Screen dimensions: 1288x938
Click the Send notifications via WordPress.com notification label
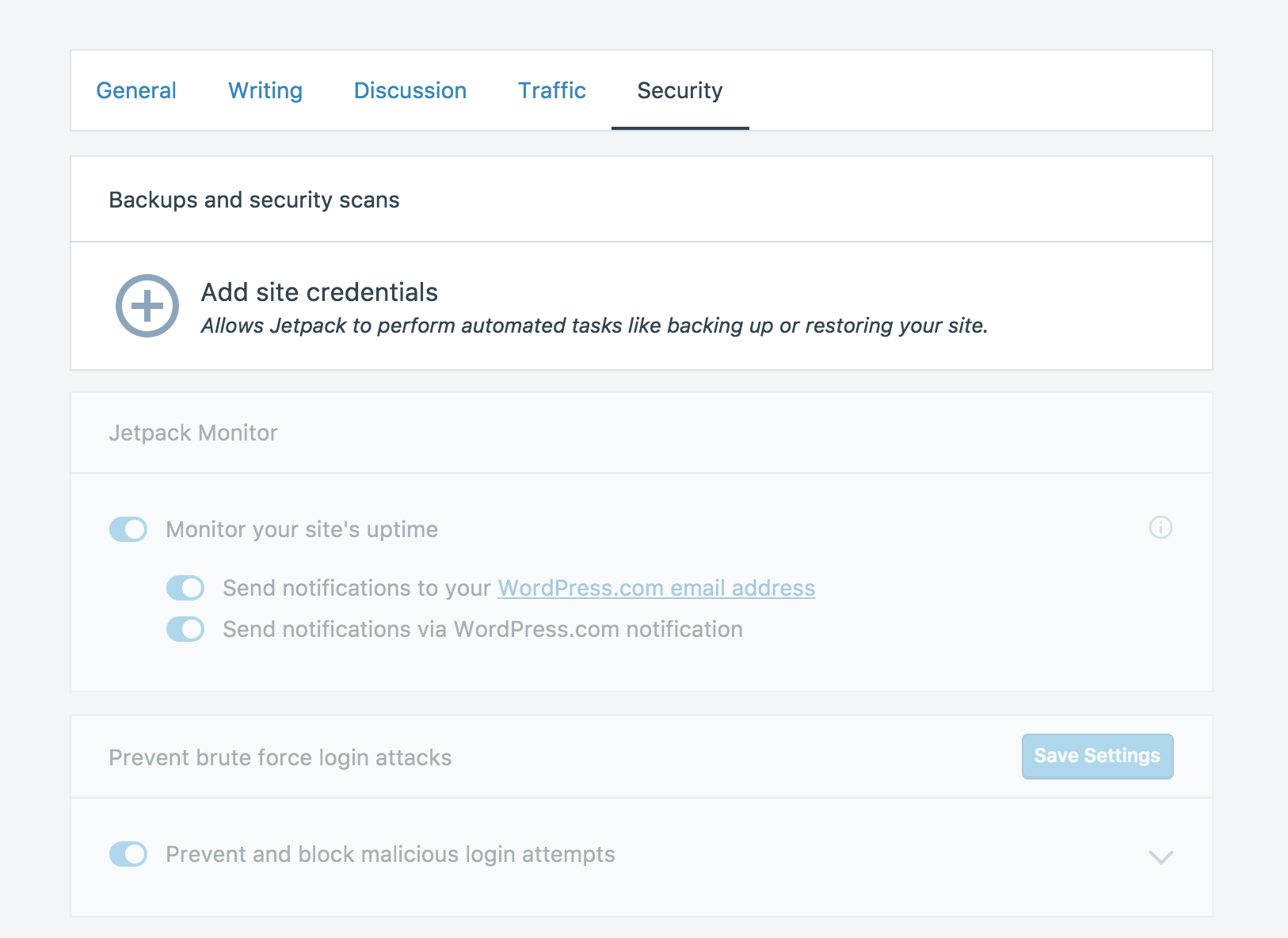click(483, 629)
